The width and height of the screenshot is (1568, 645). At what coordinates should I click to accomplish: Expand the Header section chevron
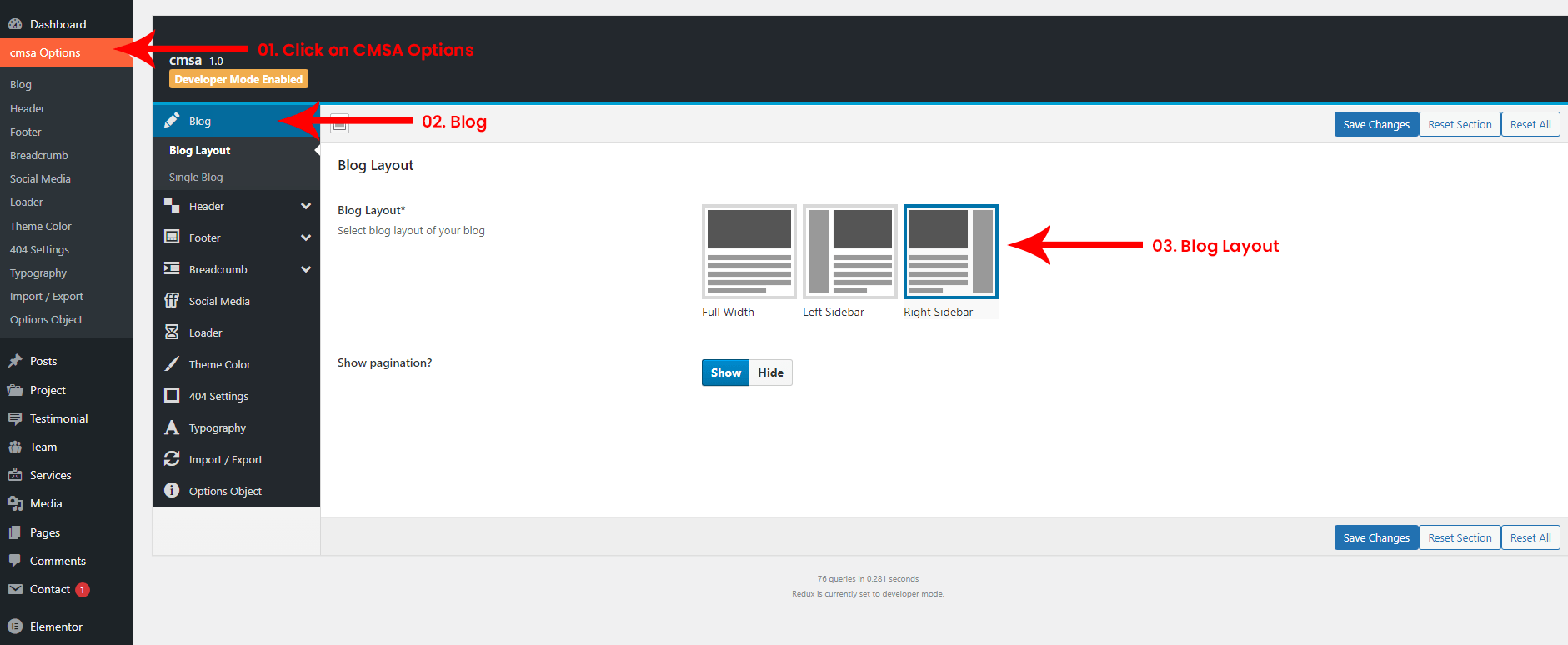pos(306,206)
